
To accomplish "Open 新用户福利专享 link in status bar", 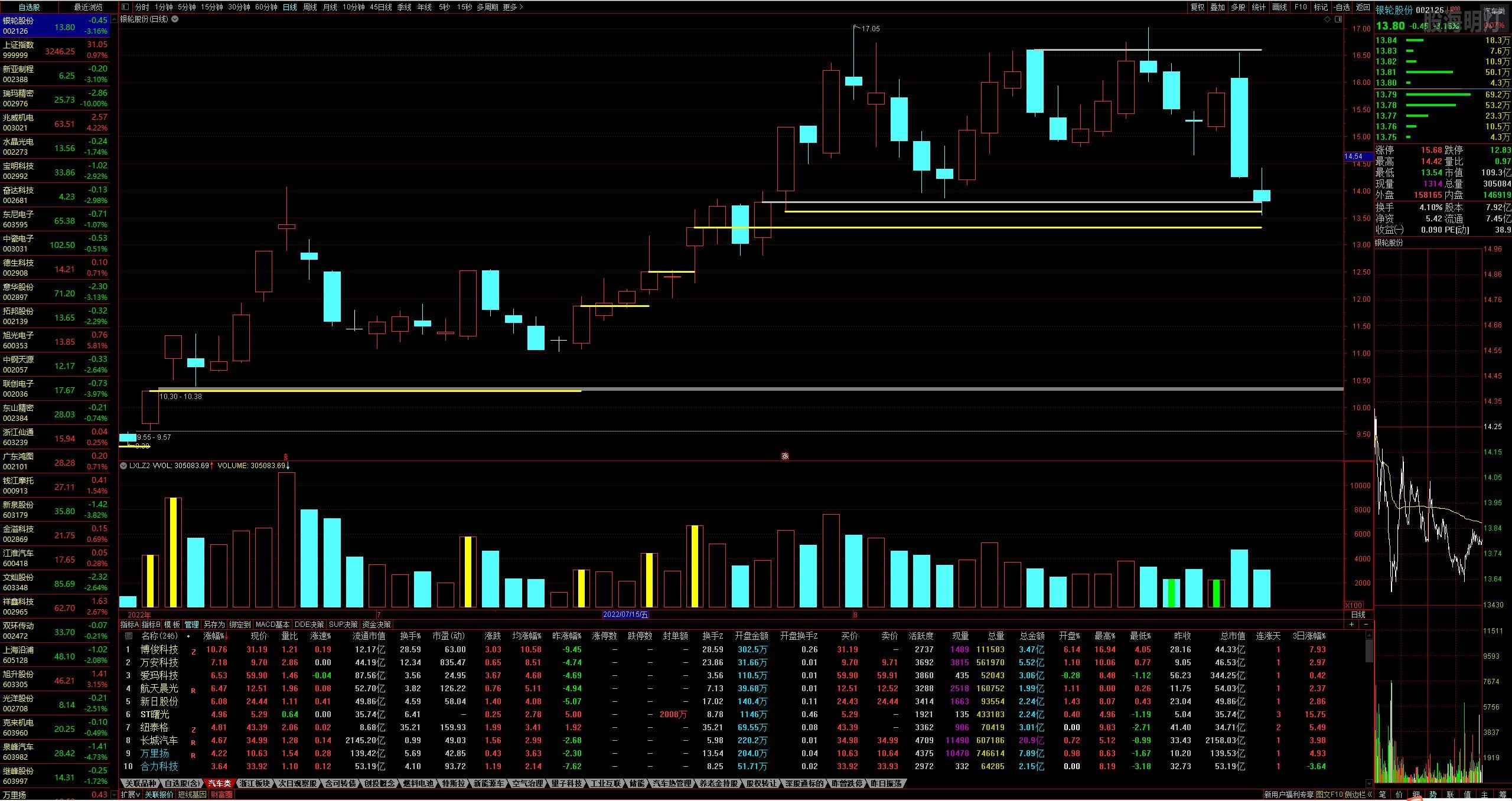I will pyautogui.click(x=1289, y=795).
